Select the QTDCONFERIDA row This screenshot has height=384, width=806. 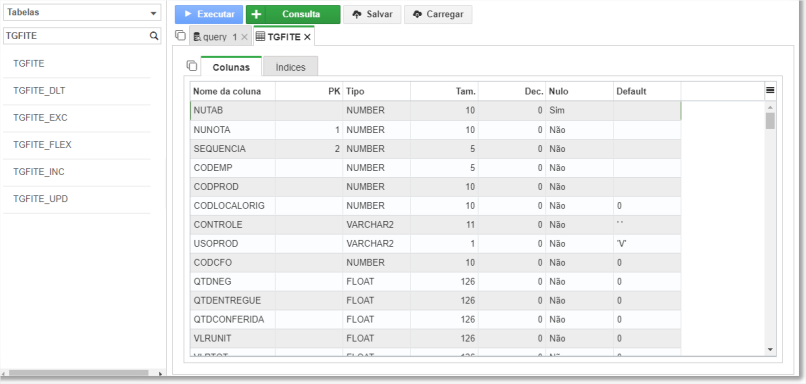pyautogui.click(x=435, y=319)
